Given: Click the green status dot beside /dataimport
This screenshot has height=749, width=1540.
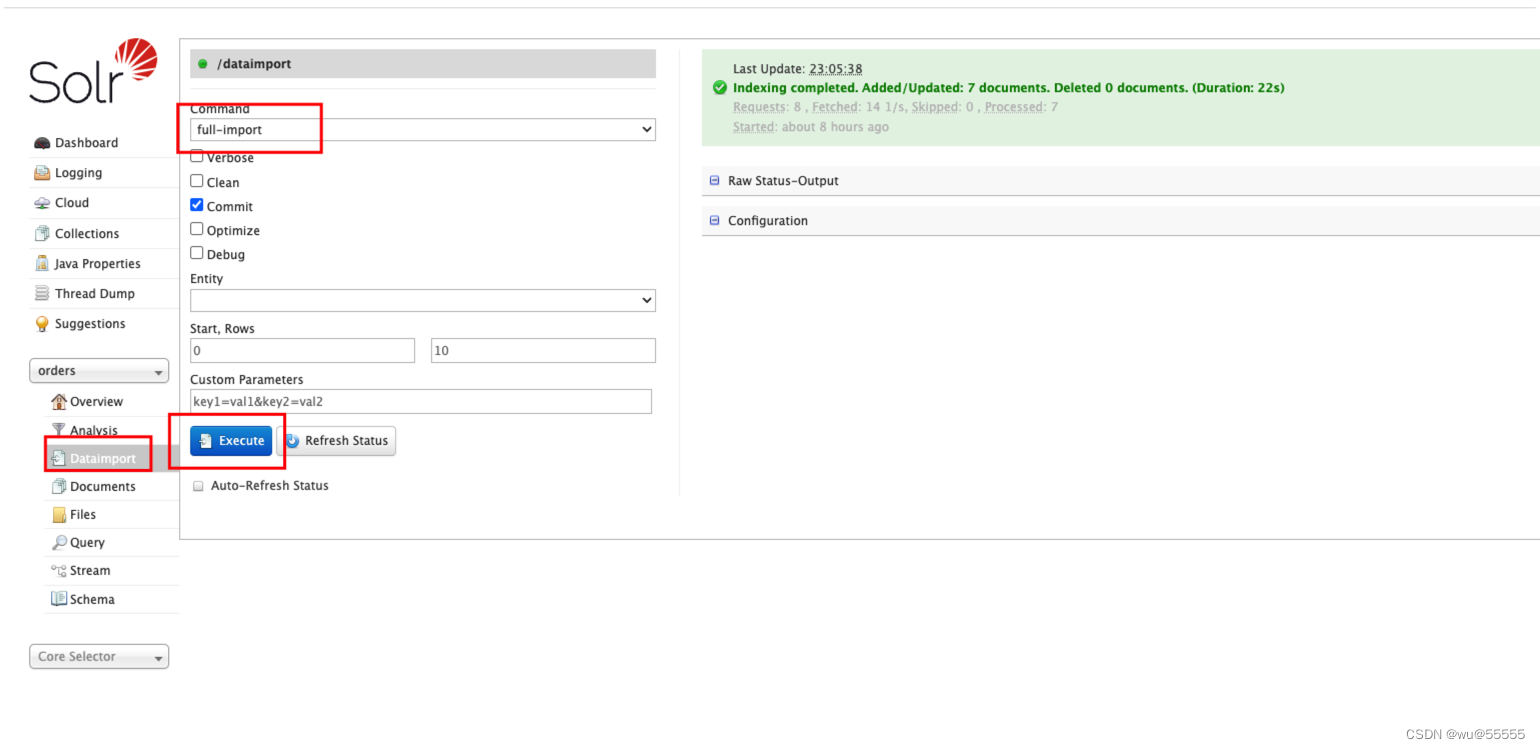Looking at the screenshot, I should 203,64.
